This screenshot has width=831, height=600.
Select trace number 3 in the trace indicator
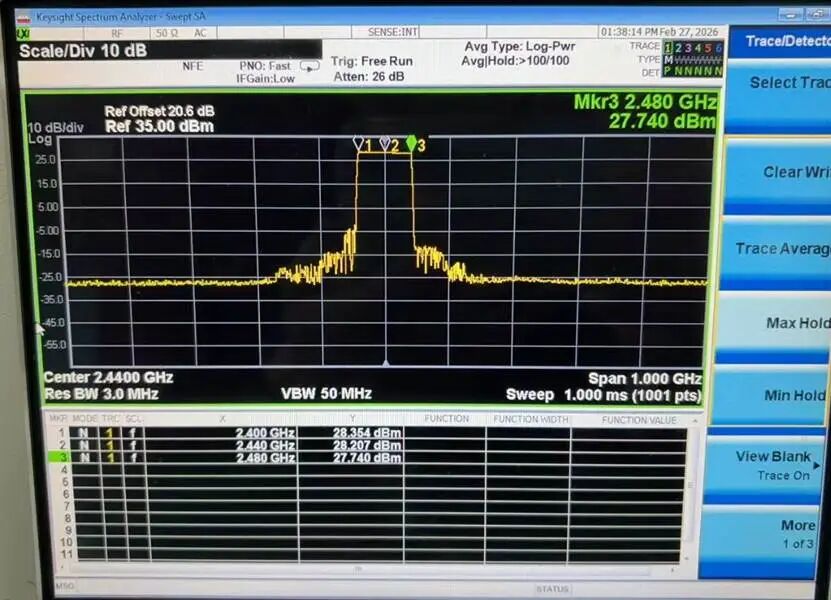(x=688, y=48)
